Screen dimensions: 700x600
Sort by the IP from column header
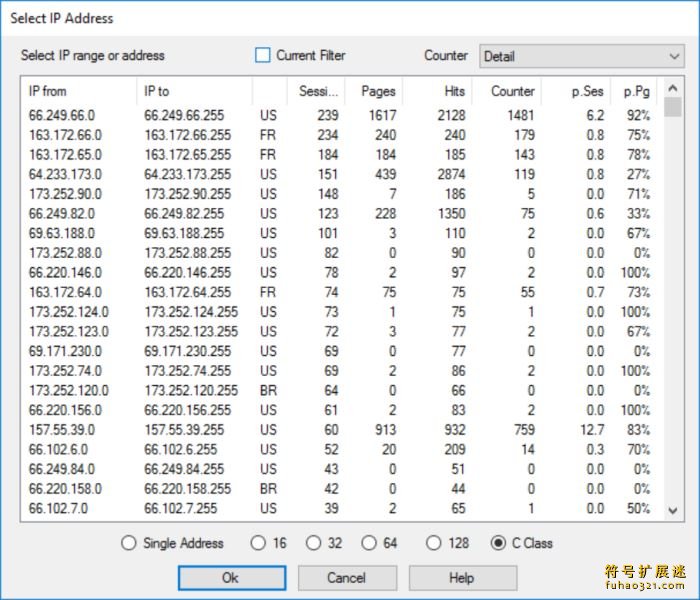tap(79, 91)
